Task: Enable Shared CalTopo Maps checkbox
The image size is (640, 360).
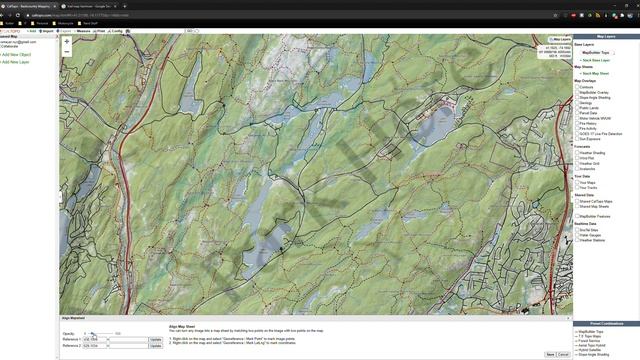Action: pos(577,201)
